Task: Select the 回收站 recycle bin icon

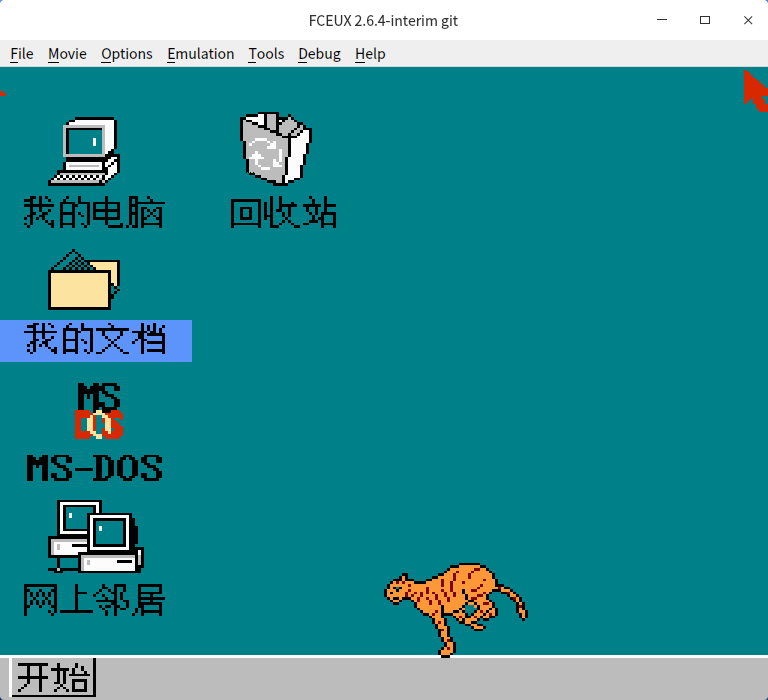Action: pos(276,148)
